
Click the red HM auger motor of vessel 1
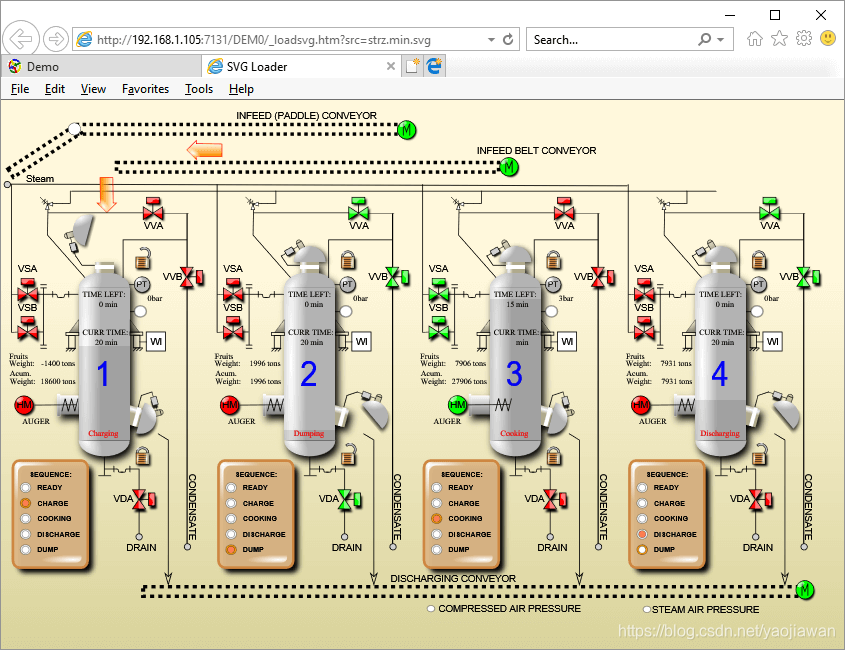click(24, 405)
